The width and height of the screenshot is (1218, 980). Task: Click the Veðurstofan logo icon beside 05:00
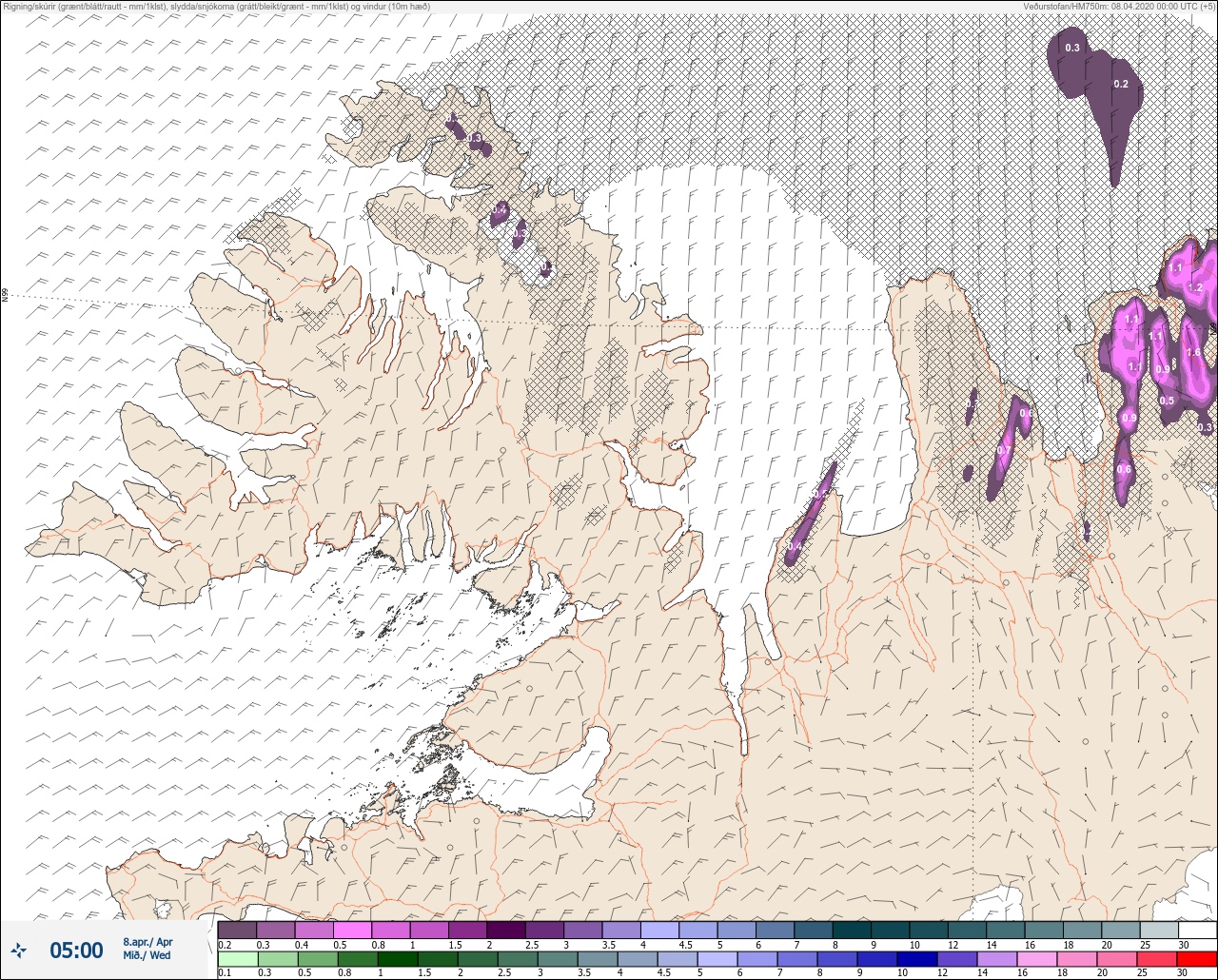pyautogui.click(x=19, y=950)
